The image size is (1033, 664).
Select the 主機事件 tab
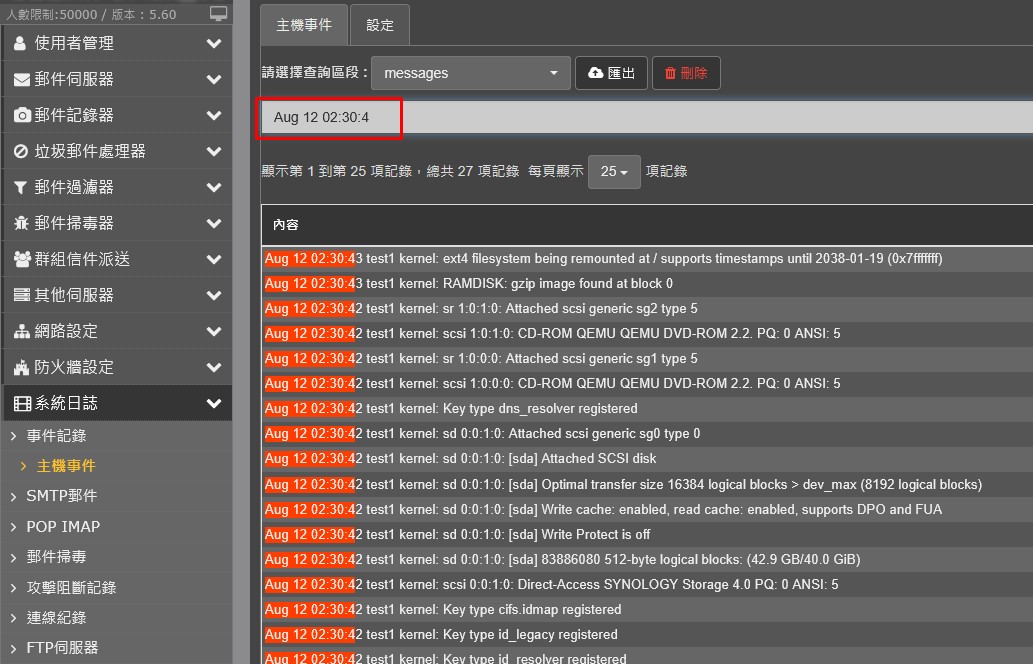[304, 25]
